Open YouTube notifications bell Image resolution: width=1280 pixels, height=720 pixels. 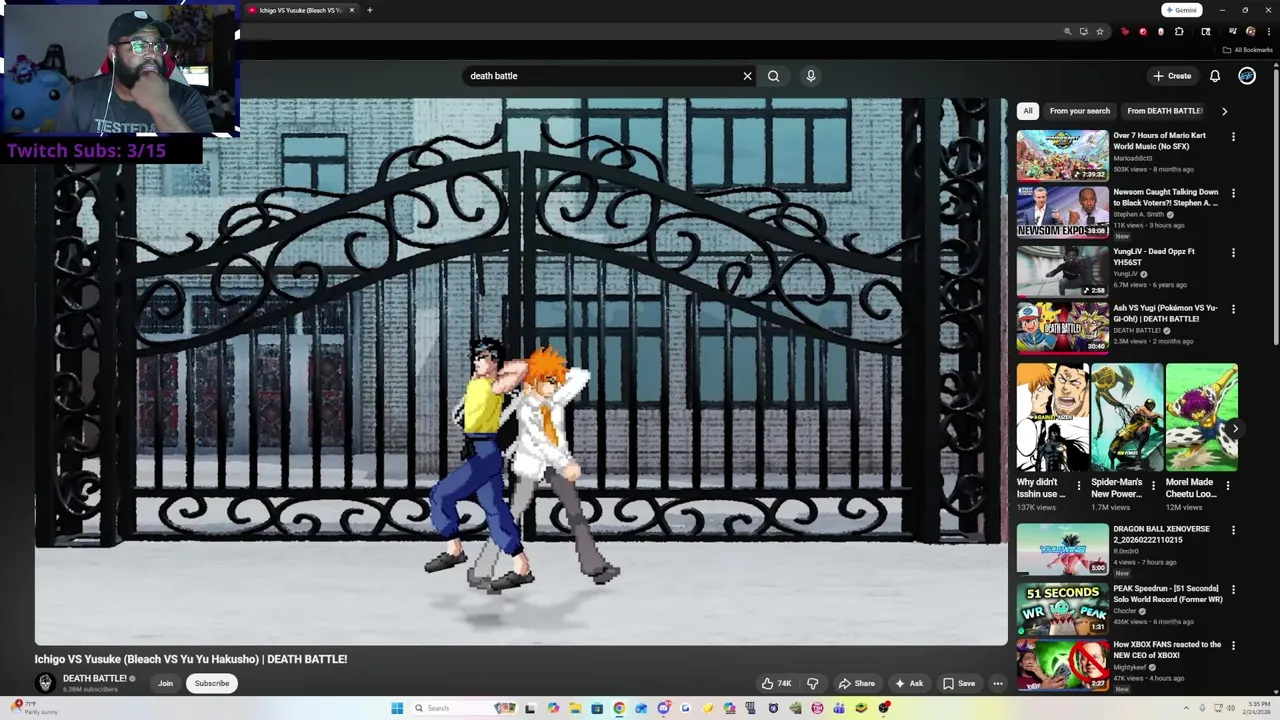pos(1215,76)
